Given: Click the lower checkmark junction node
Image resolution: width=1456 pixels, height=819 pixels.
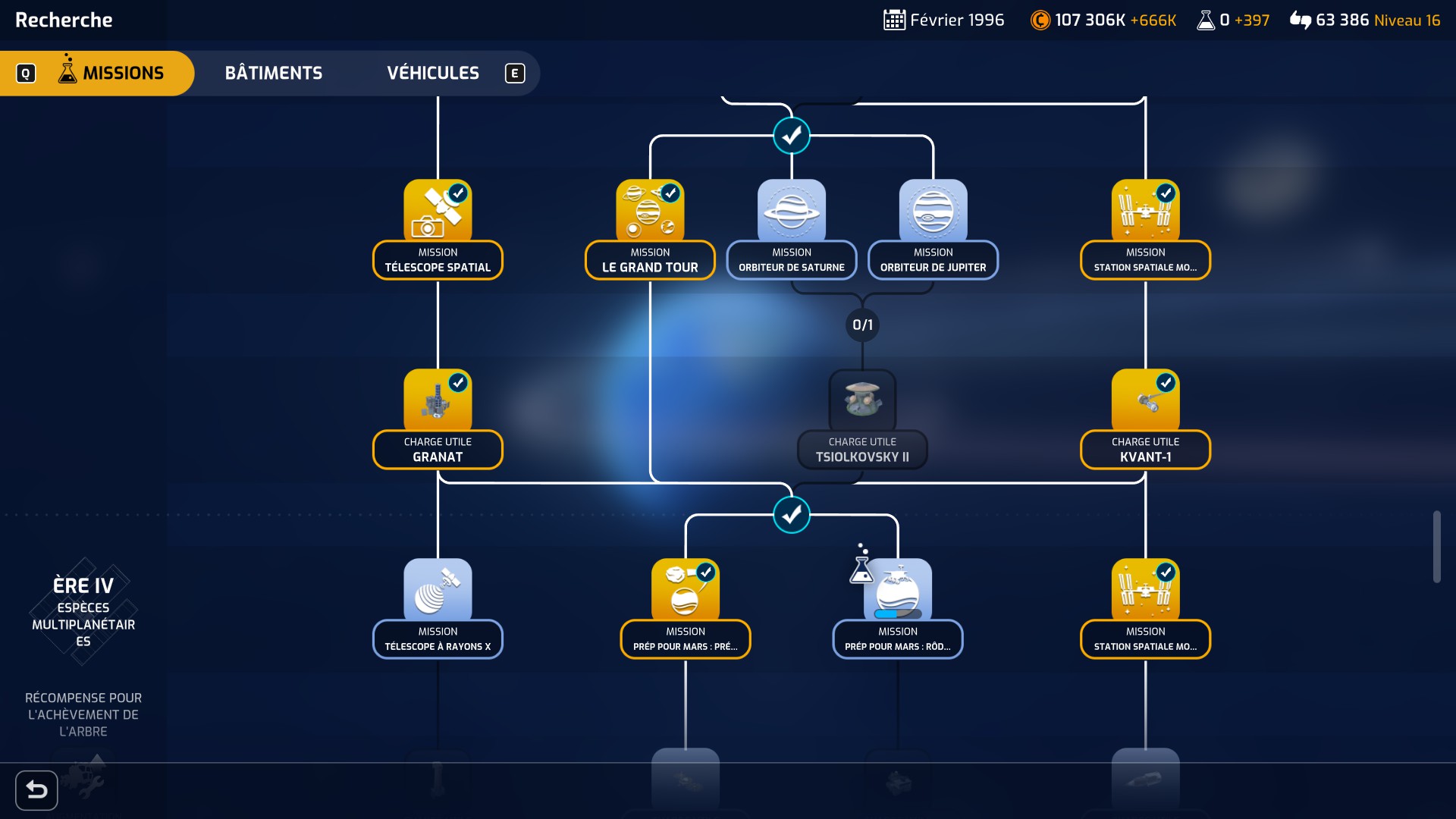Looking at the screenshot, I should coord(792,516).
